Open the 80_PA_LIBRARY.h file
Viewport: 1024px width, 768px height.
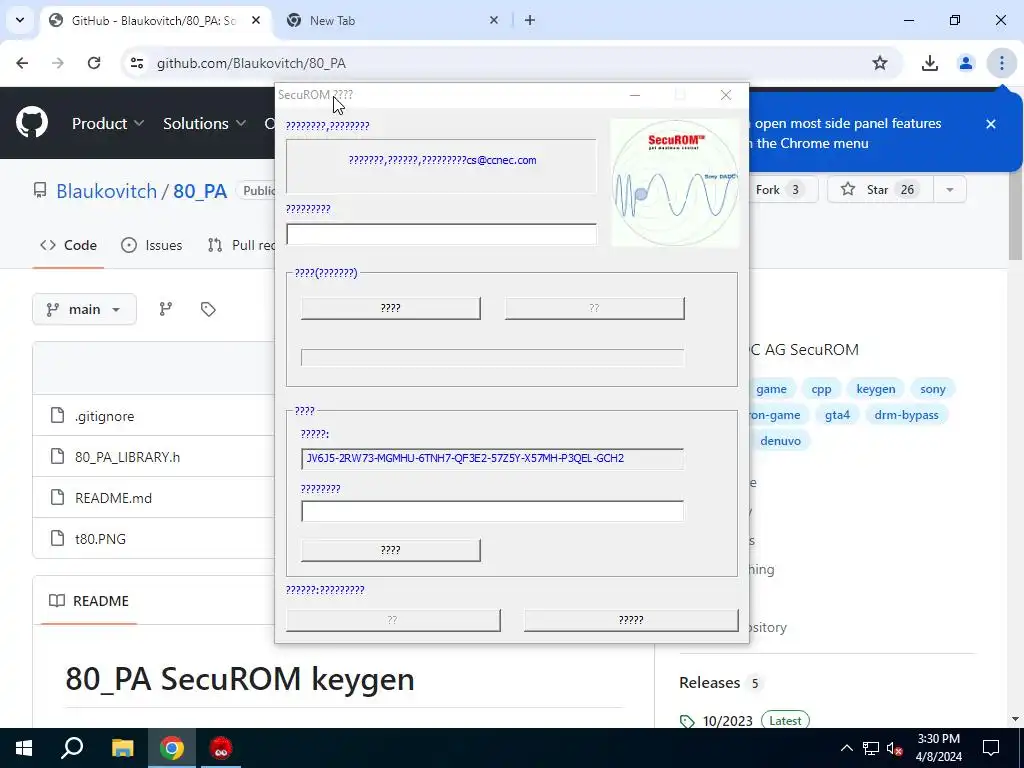click(x=127, y=457)
